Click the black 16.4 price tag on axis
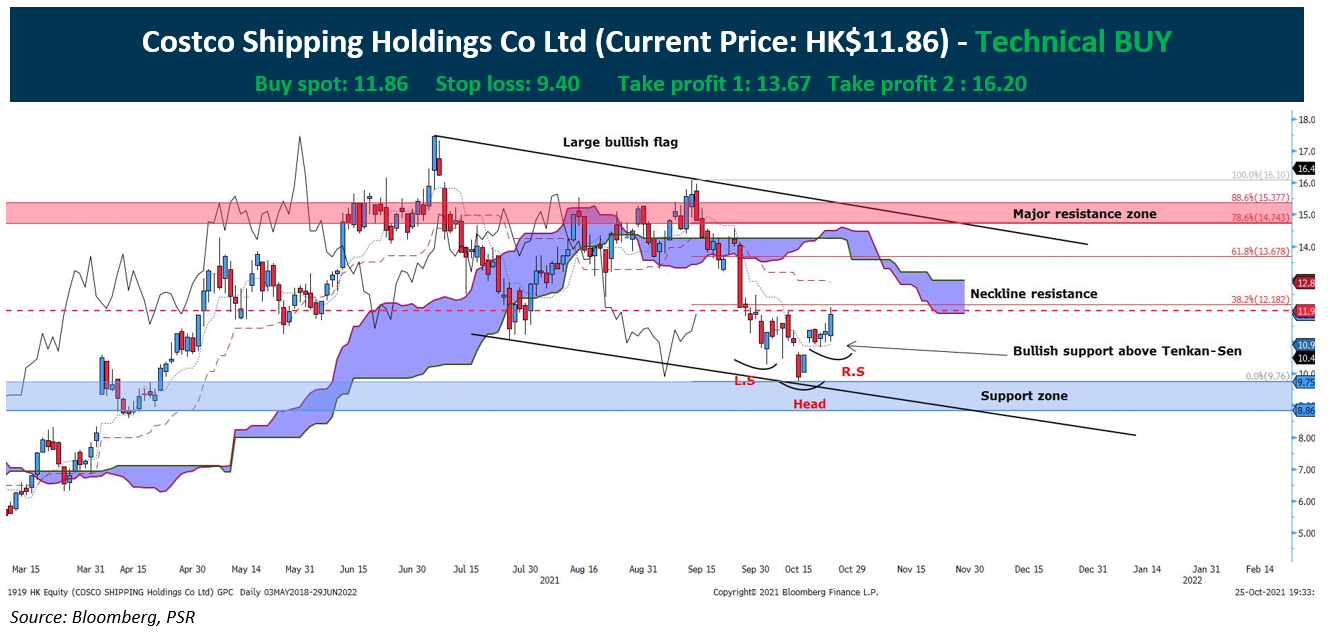1336x634 pixels. [1305, 170]
